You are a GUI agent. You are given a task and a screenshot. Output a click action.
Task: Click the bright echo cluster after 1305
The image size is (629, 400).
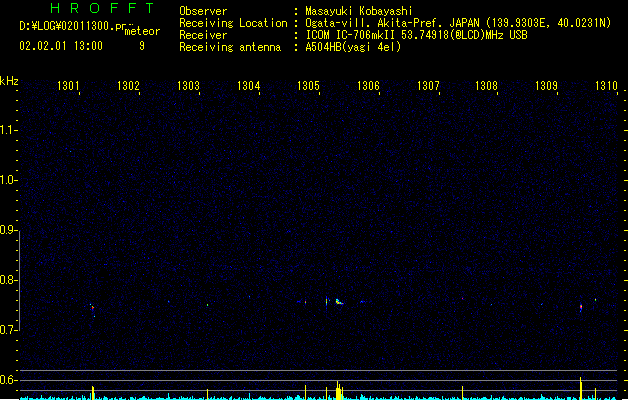click(339, 302)
